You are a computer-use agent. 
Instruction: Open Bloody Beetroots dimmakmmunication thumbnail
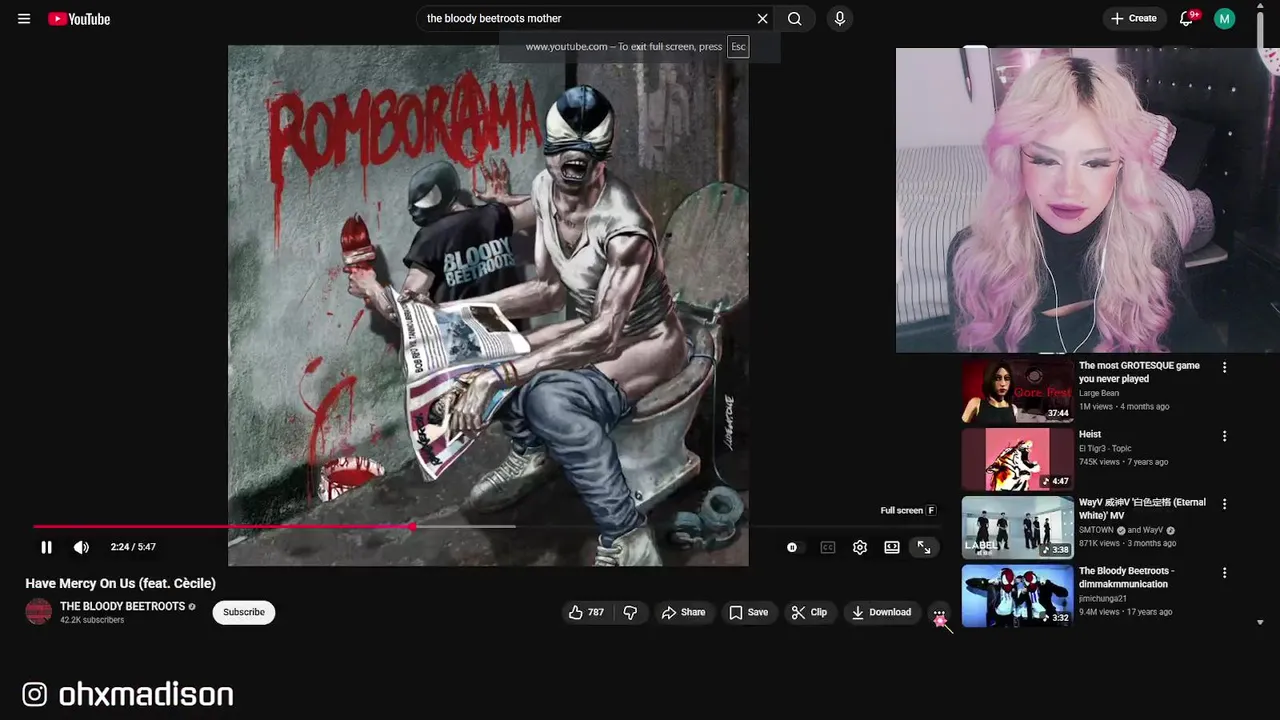tap(1017, 596)
